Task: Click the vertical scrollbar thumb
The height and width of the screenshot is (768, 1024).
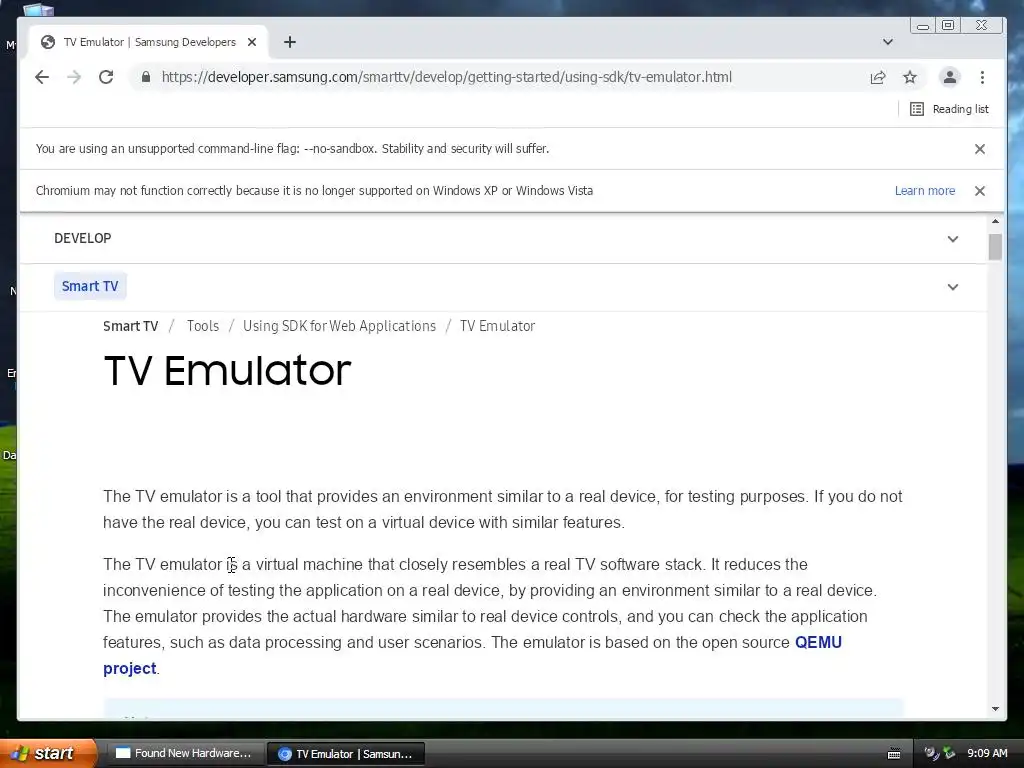Action: click(x=995, y=247)
